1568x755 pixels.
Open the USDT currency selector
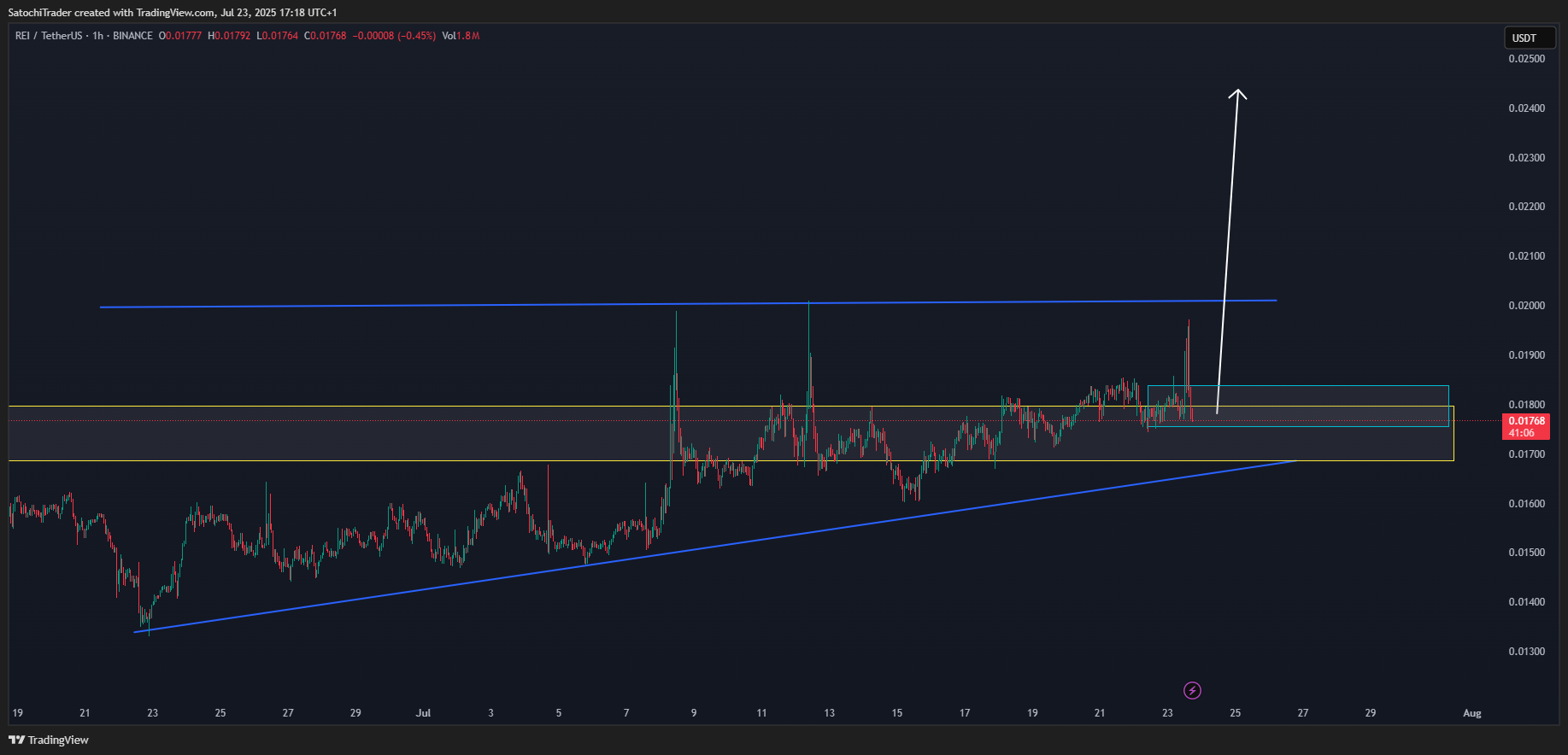(1530, 38)
